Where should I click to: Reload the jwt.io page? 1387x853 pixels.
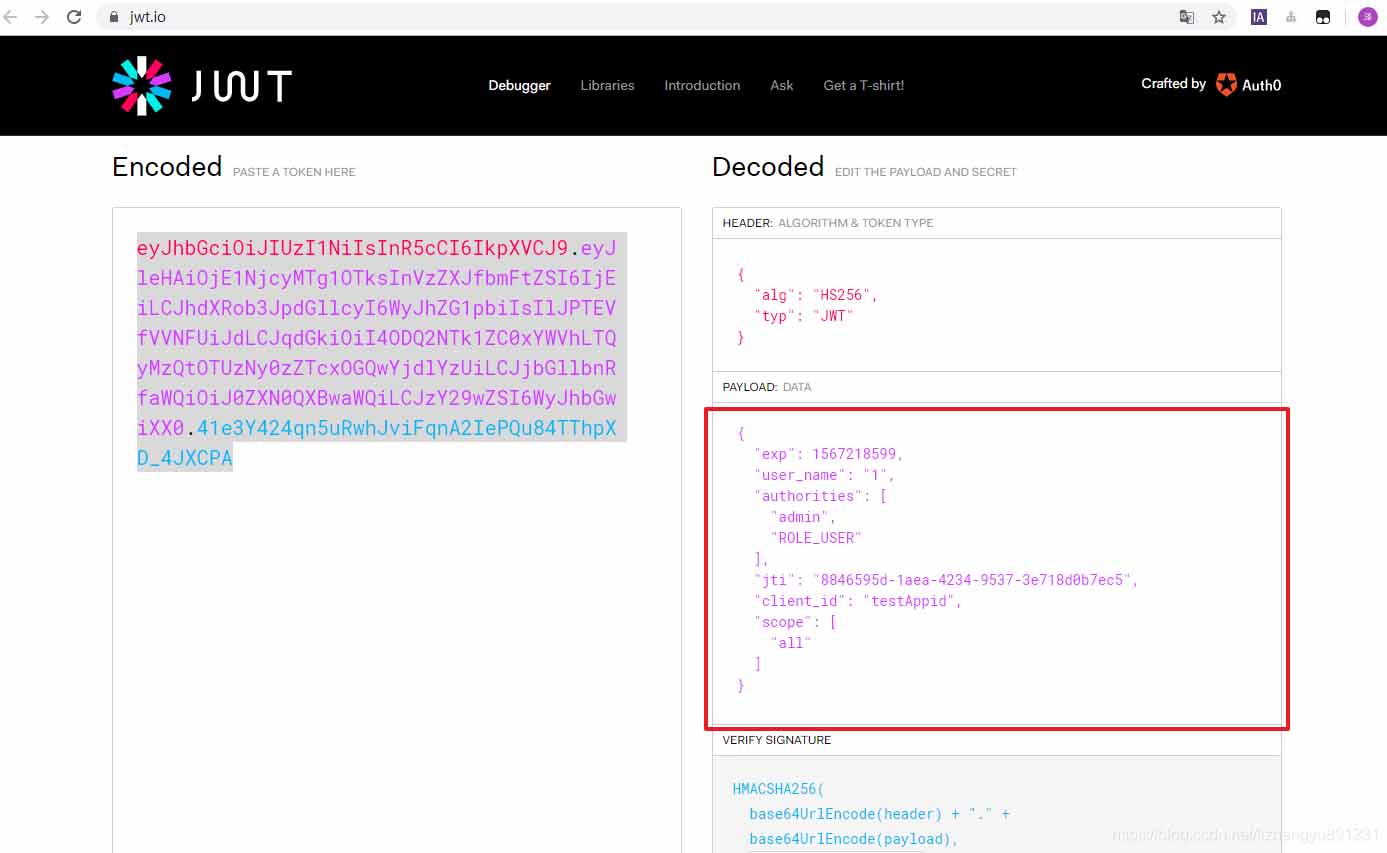(74, 17)
